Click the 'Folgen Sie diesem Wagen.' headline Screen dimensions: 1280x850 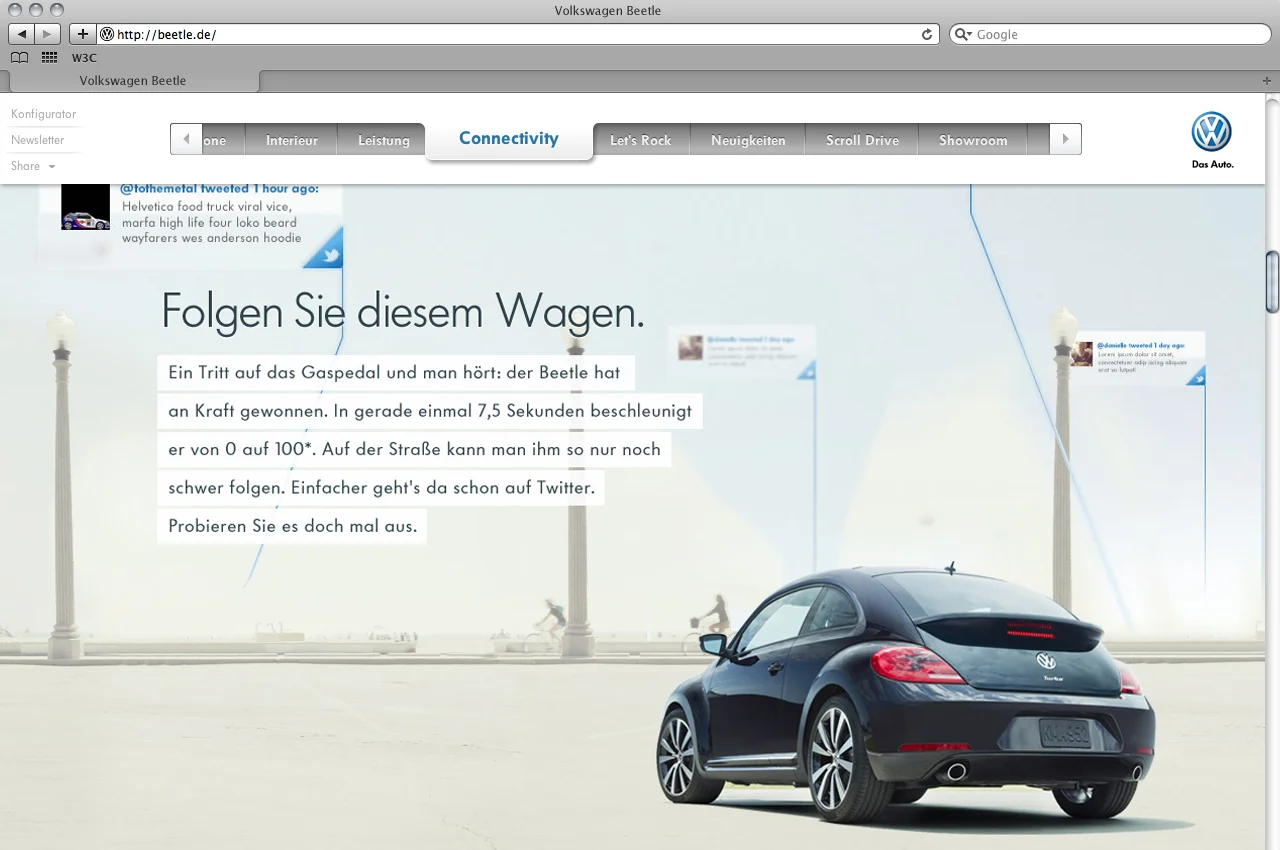402,311
